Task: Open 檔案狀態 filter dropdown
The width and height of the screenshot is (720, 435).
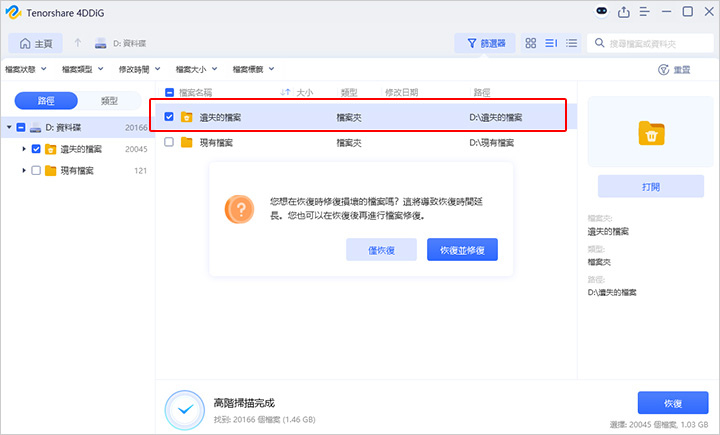Action: (26, 69)
